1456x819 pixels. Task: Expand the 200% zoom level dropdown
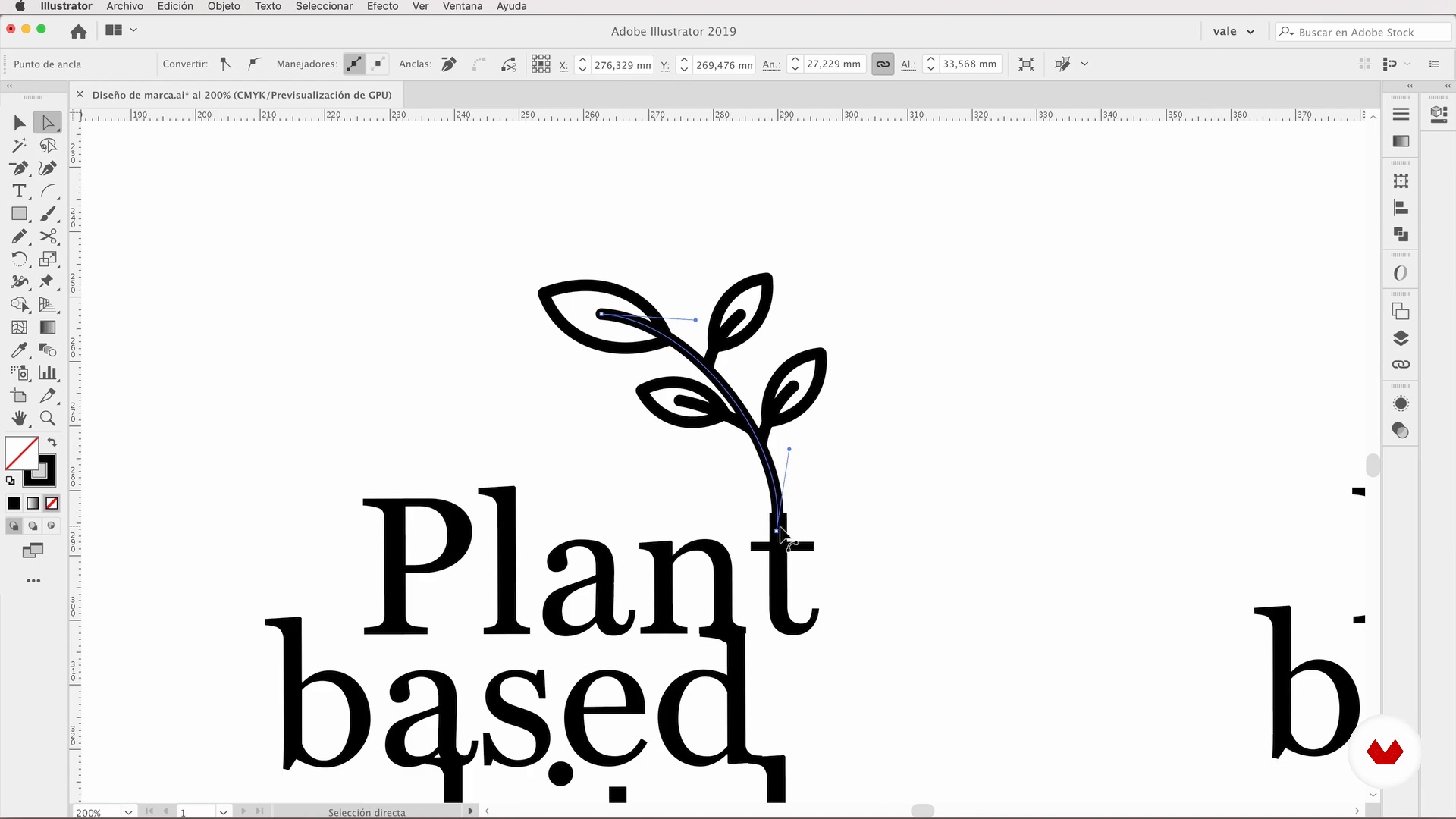(129, 811)
